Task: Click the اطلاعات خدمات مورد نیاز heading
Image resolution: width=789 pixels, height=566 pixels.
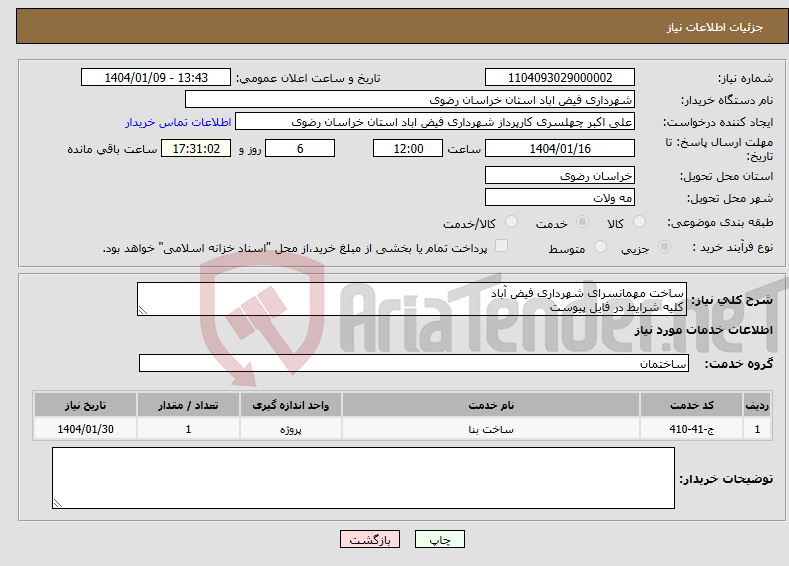Action: pyautogui.click(x=703, y=330)
